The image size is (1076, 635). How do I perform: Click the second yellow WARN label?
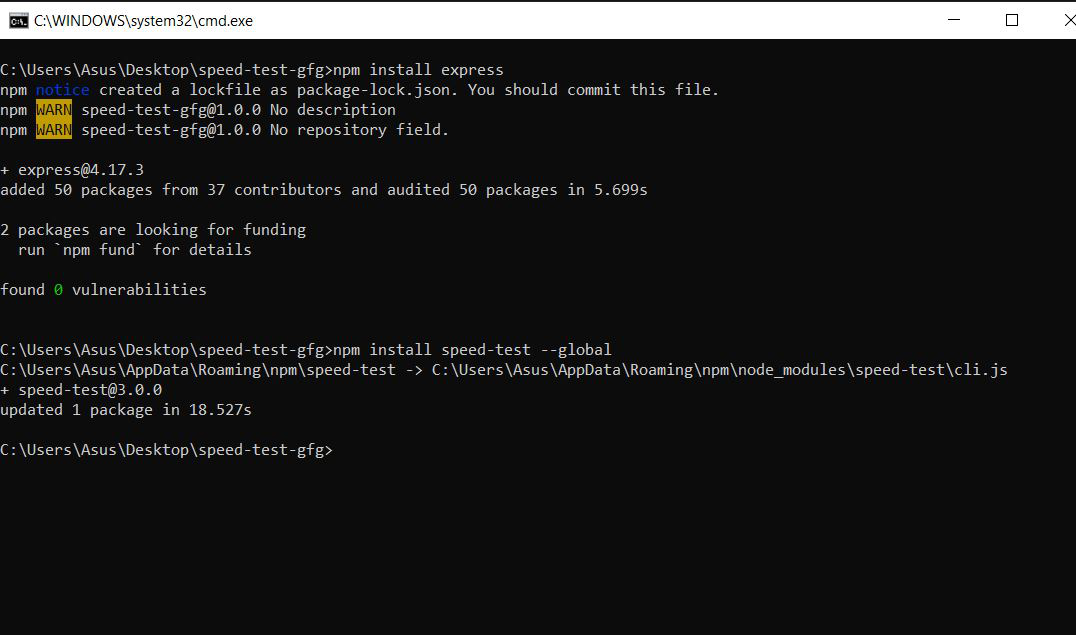[54, 130]
